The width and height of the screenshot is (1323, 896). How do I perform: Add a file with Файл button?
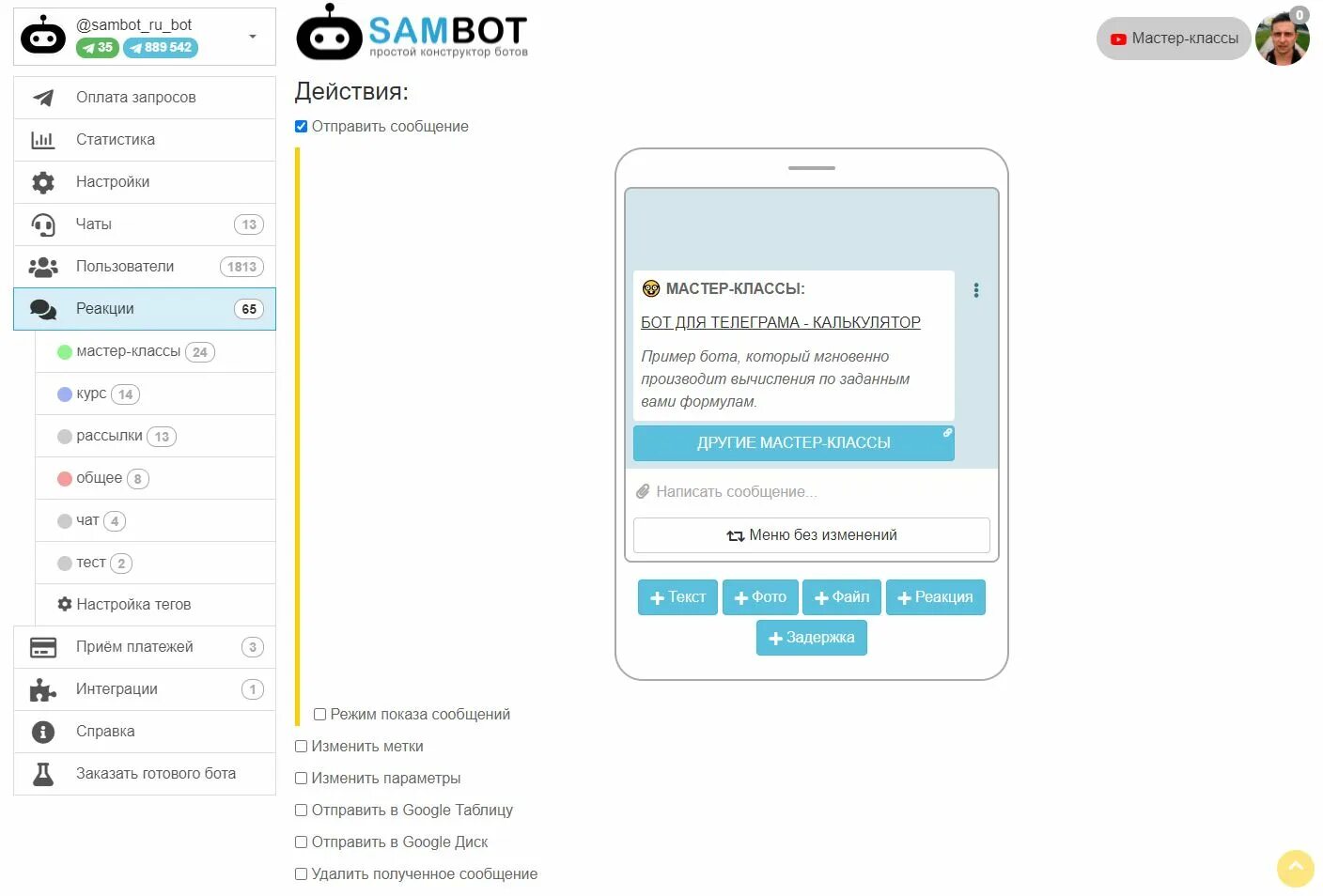coord(842,597)
